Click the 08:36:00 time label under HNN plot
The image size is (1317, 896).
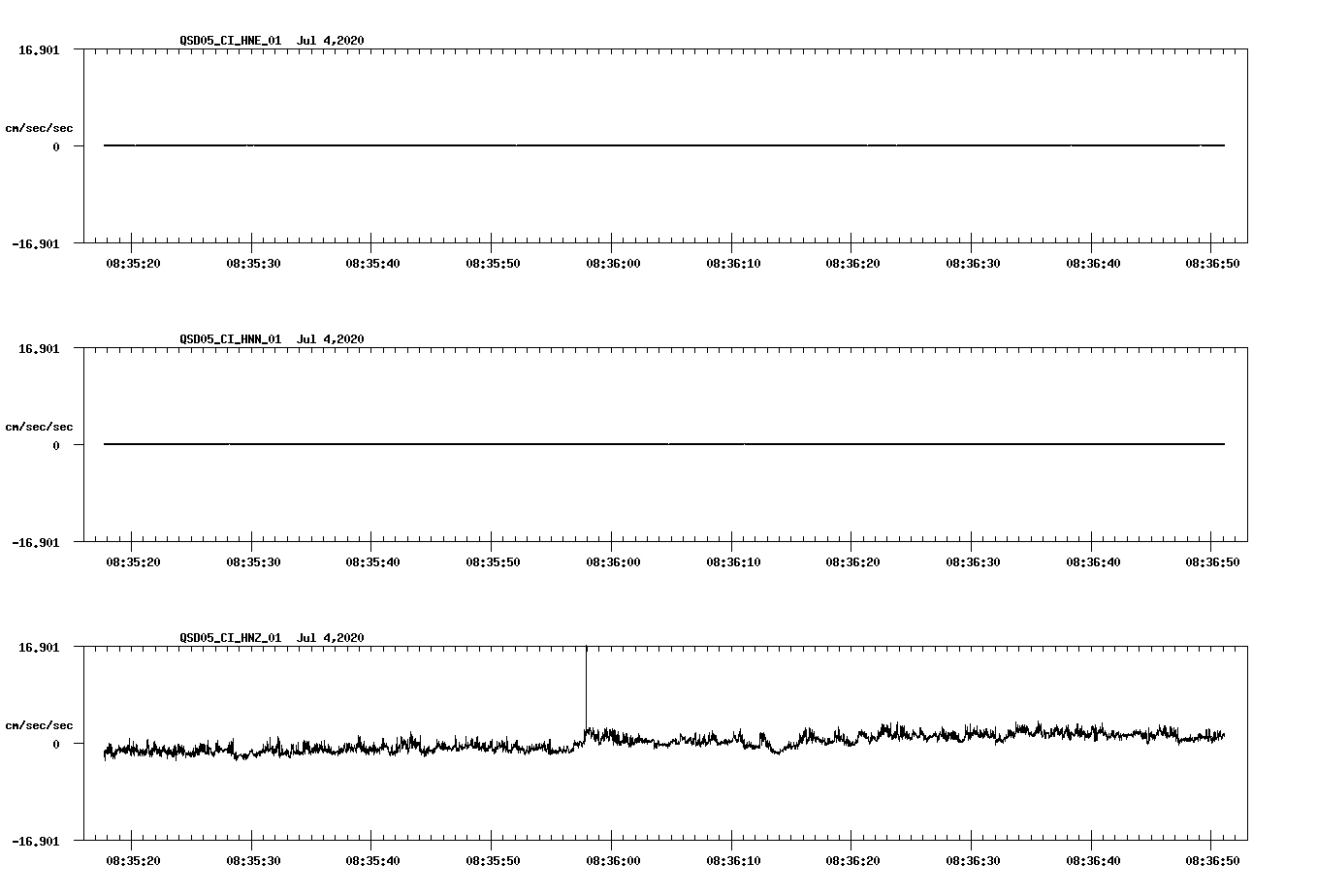point(613,562)
